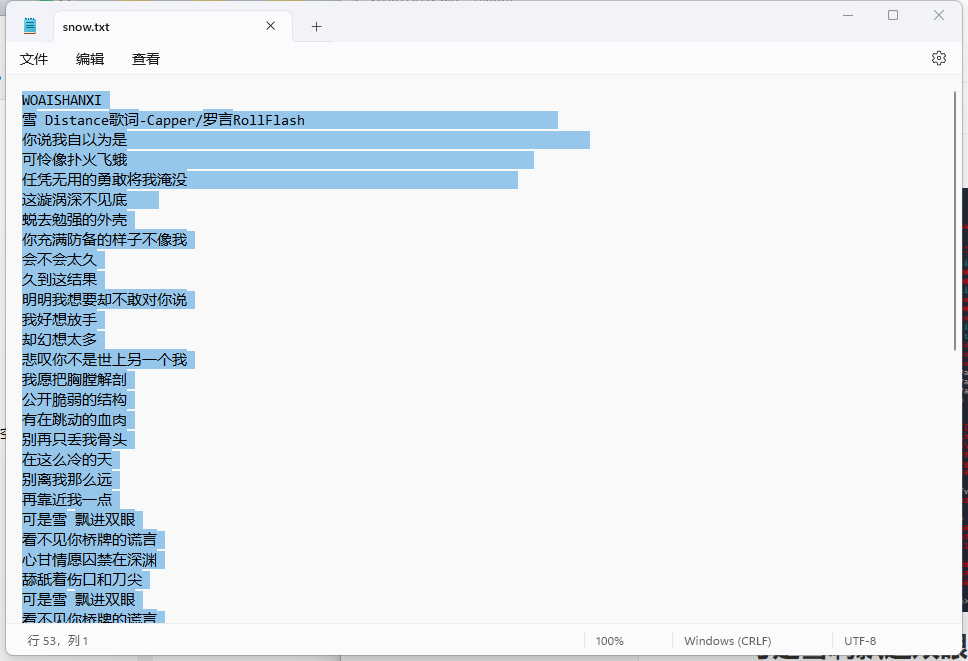
Task: Open the 编辑 menu
Action: pyautogui.click(x=90, y=59)
